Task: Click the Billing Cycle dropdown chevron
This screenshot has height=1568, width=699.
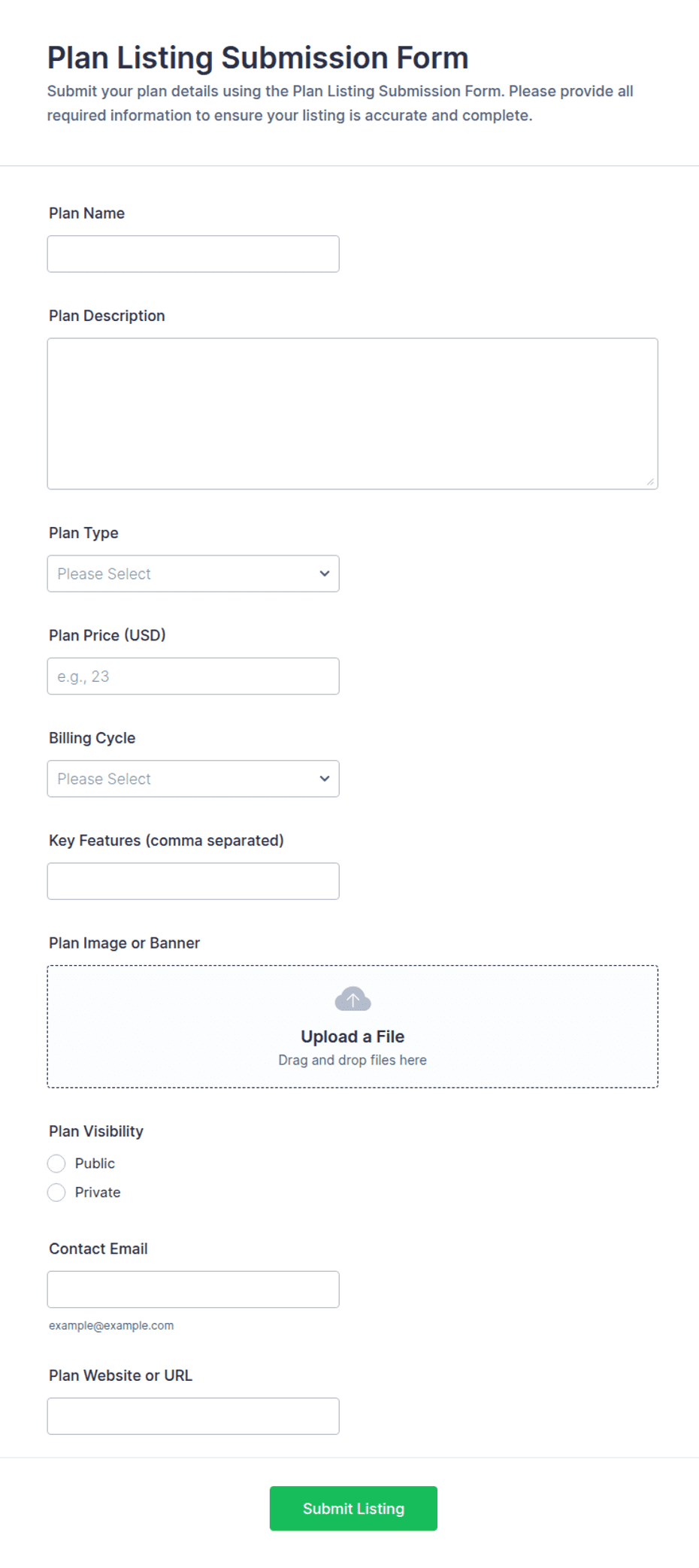Action: [x=325, y=779]
